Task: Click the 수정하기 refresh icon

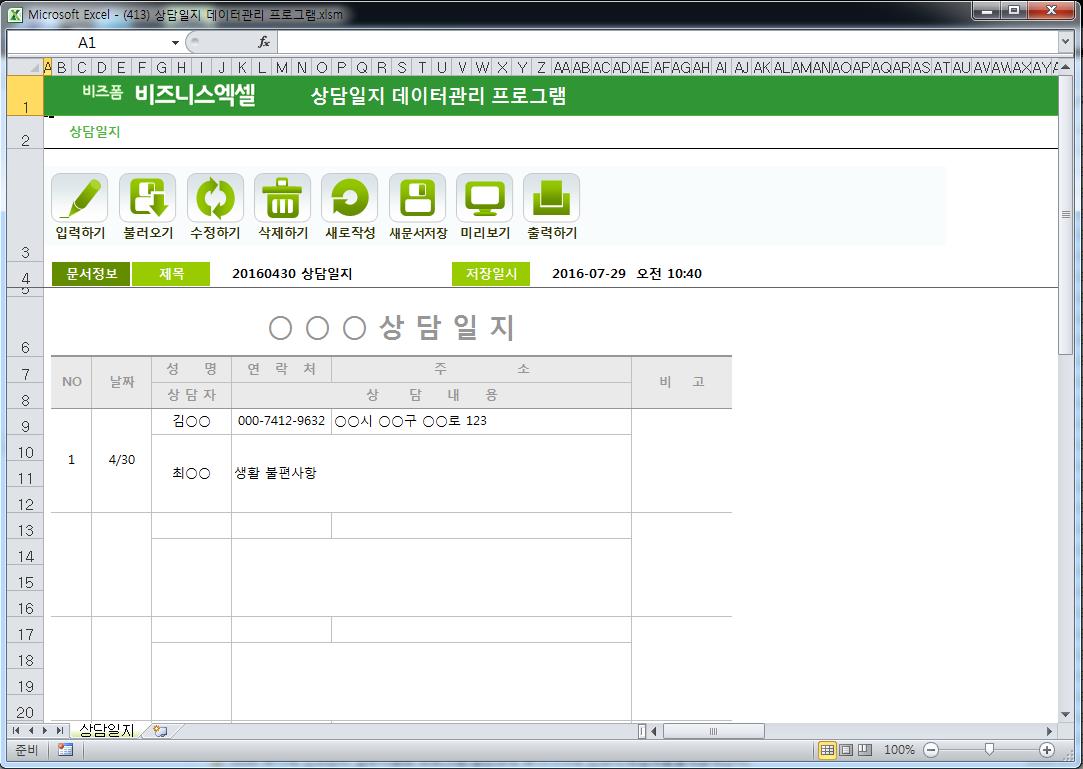Action: coord(215,198)
